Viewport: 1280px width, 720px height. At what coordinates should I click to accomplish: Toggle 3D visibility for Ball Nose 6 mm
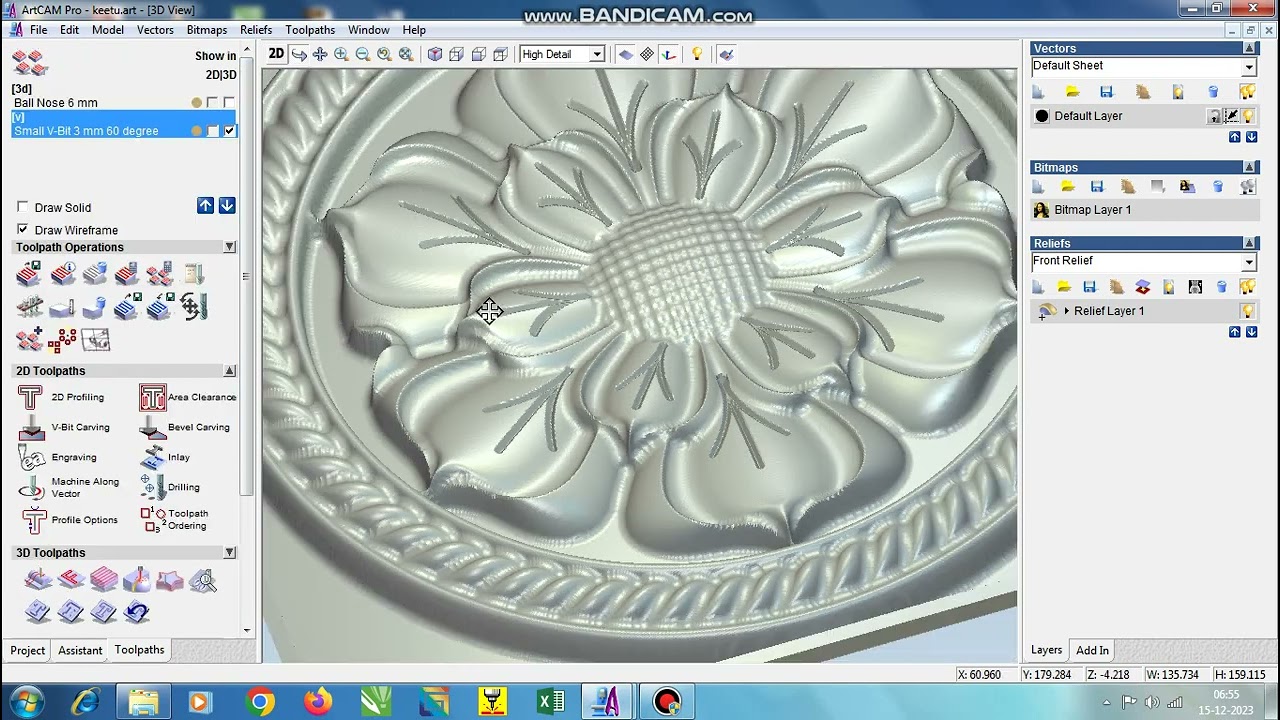229,103
